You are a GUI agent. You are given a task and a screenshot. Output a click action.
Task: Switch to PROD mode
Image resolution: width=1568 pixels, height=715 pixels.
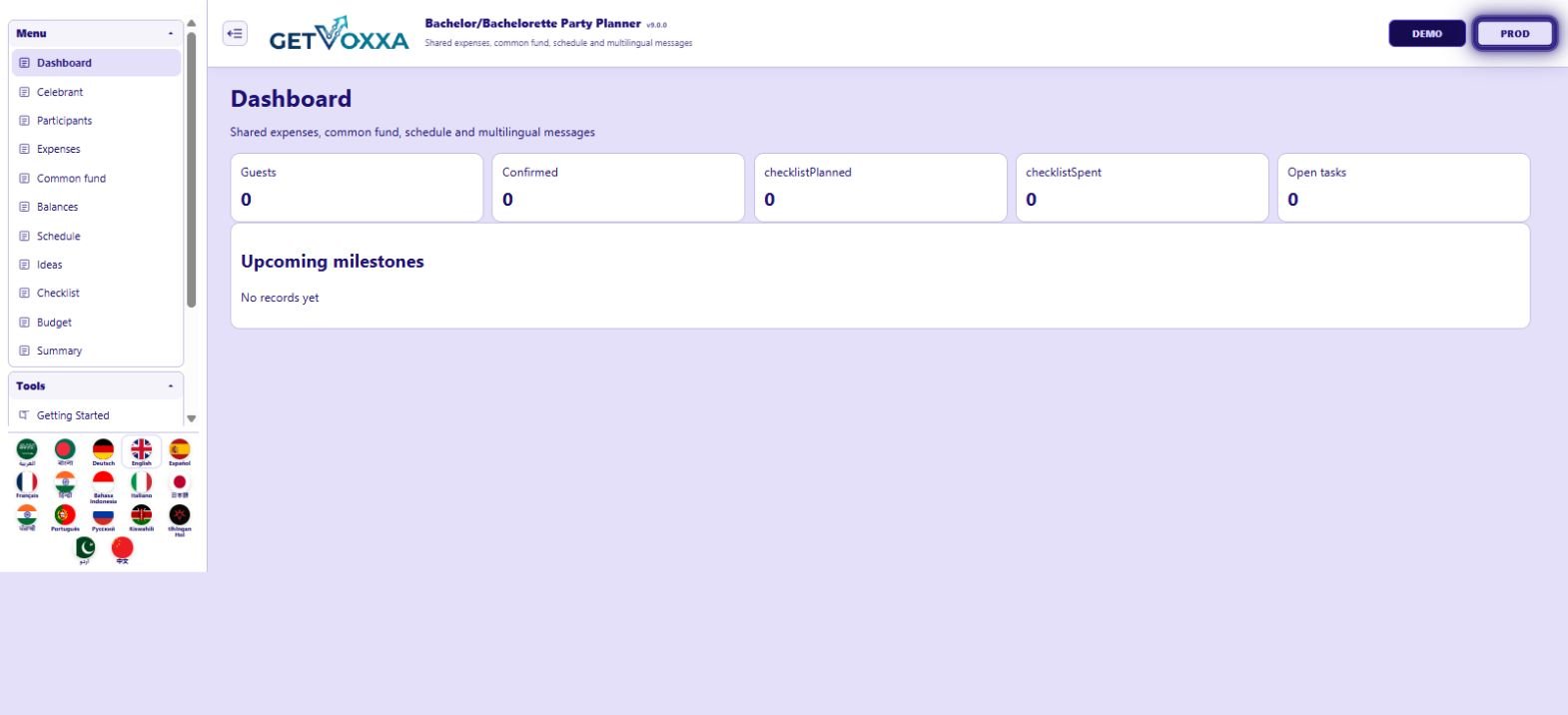point(1515,33)
